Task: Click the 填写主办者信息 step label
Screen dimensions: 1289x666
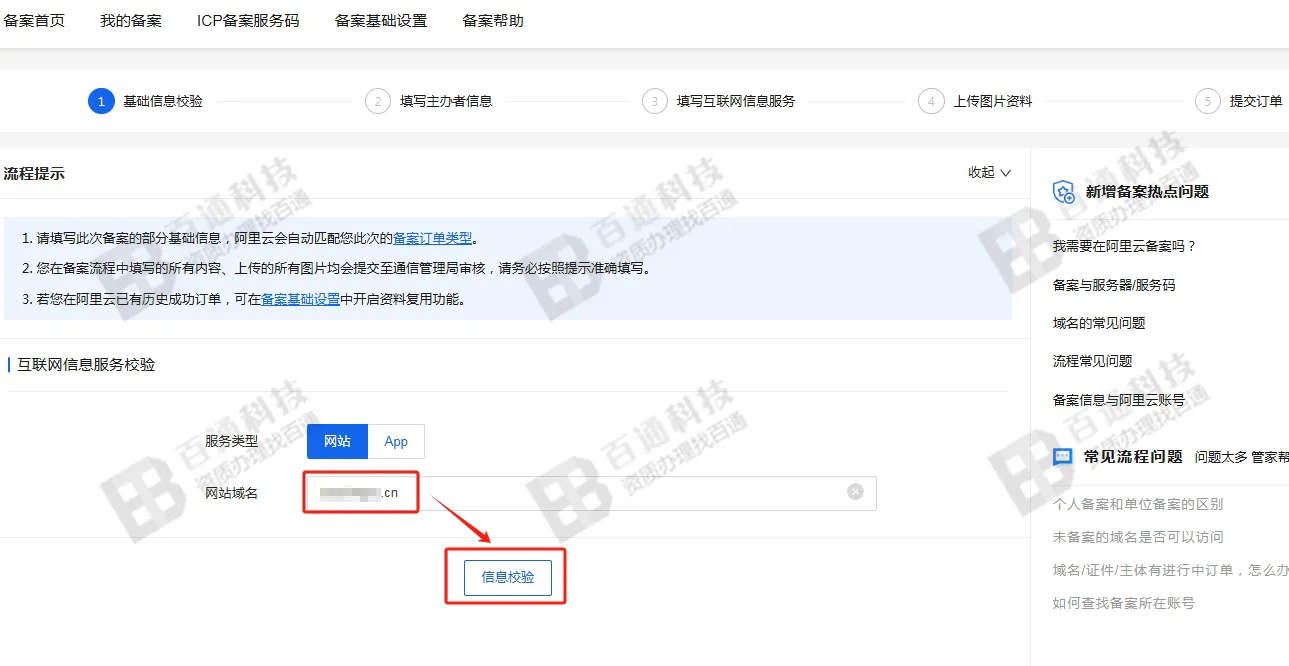Action: [x=446, y=101]
